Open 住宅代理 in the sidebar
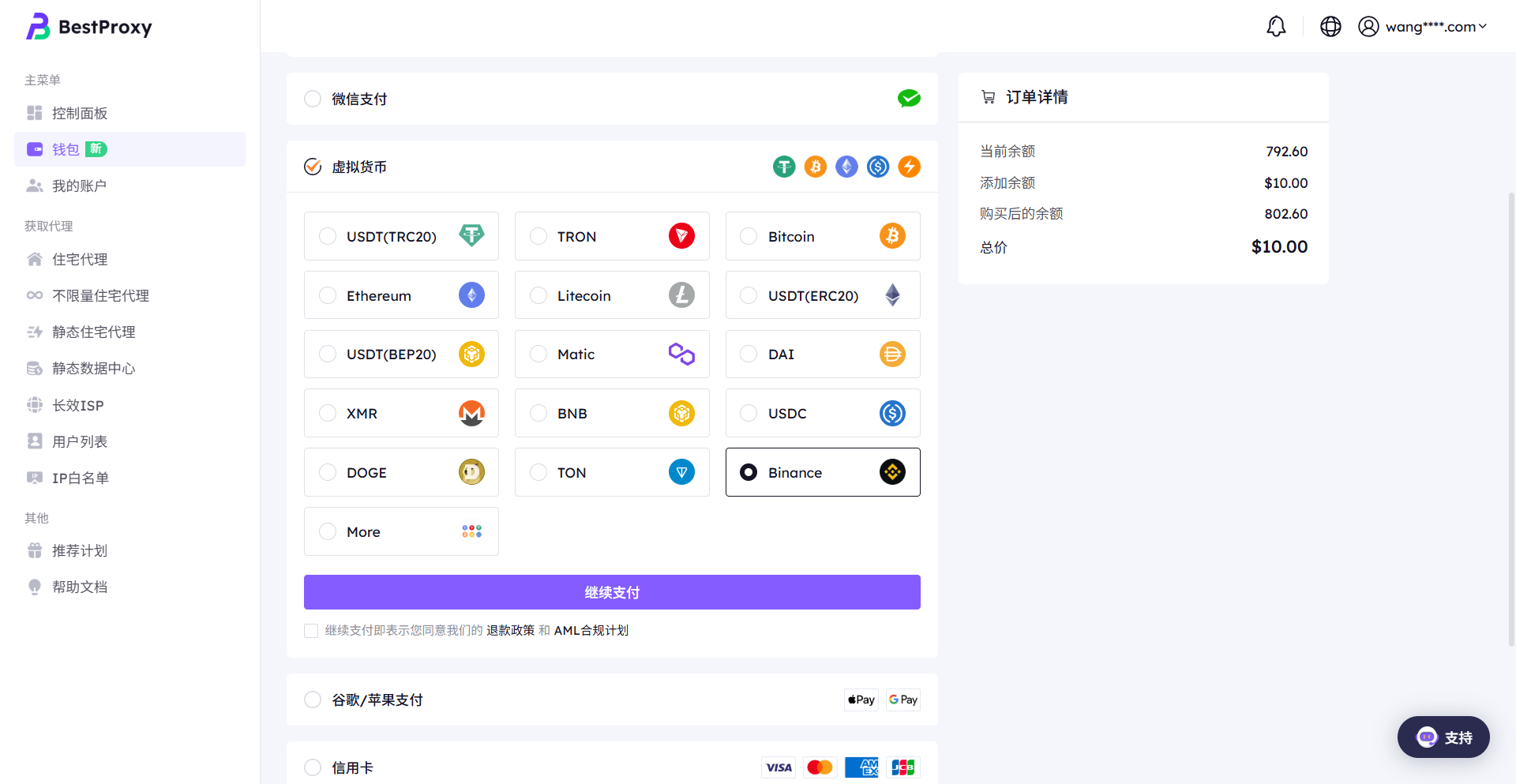This screenshot has width=1516, height=784. tap(129, 259)
